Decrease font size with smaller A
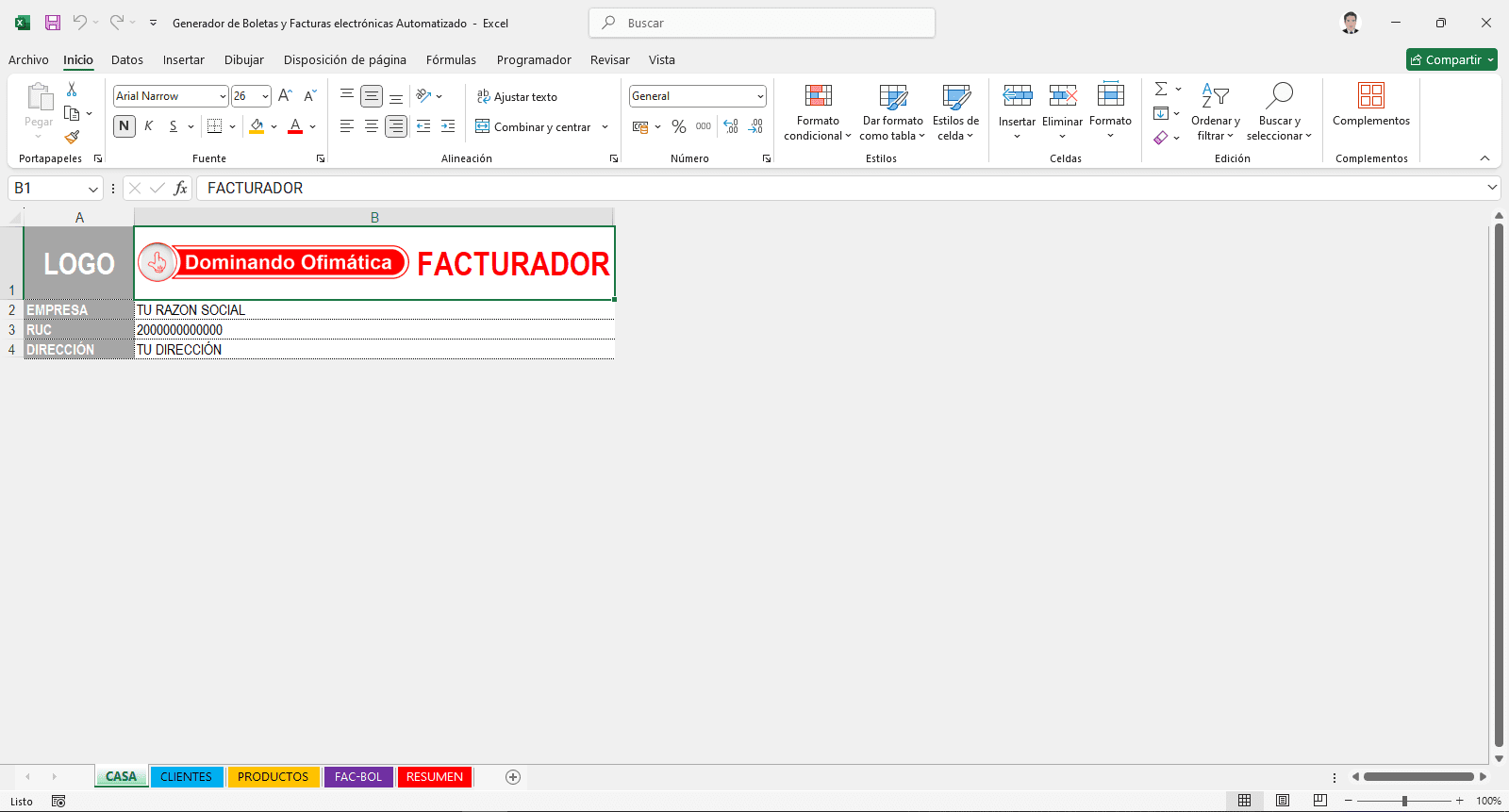The height and width of the screenshot is (812, 1509). 309,96
